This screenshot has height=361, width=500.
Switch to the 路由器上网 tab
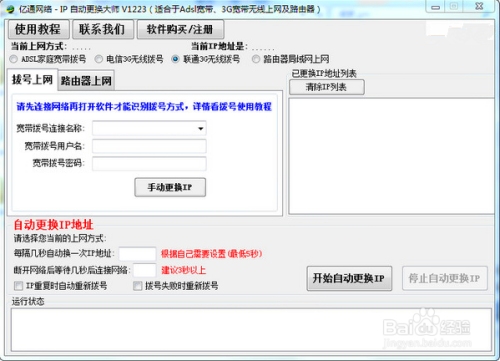point(86,81)
